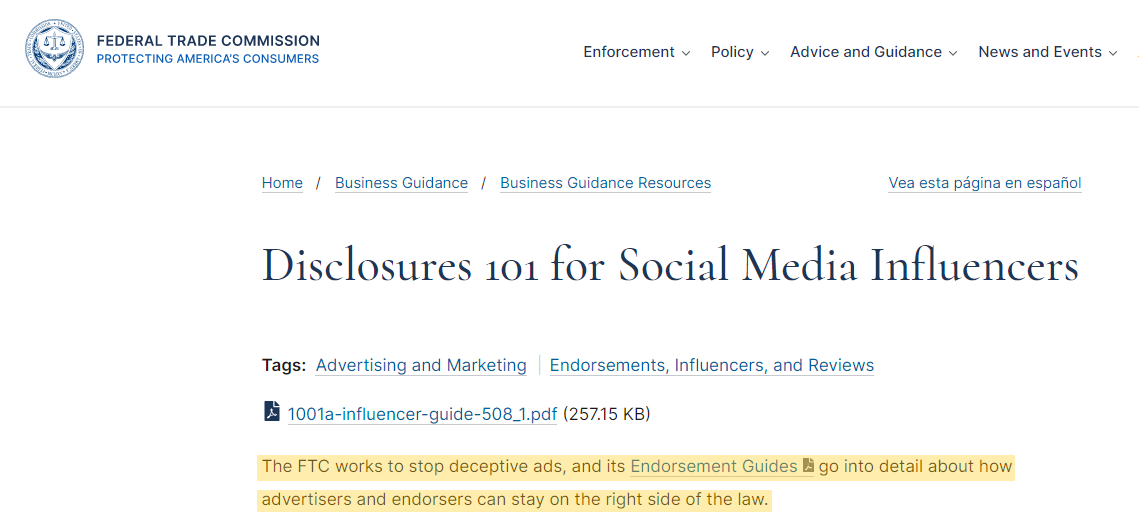Image resolution: width=1139 pixels, height=529 pixels.
Task: Expand the News and Events chevron arrow
Action: tap(1113, 53)
